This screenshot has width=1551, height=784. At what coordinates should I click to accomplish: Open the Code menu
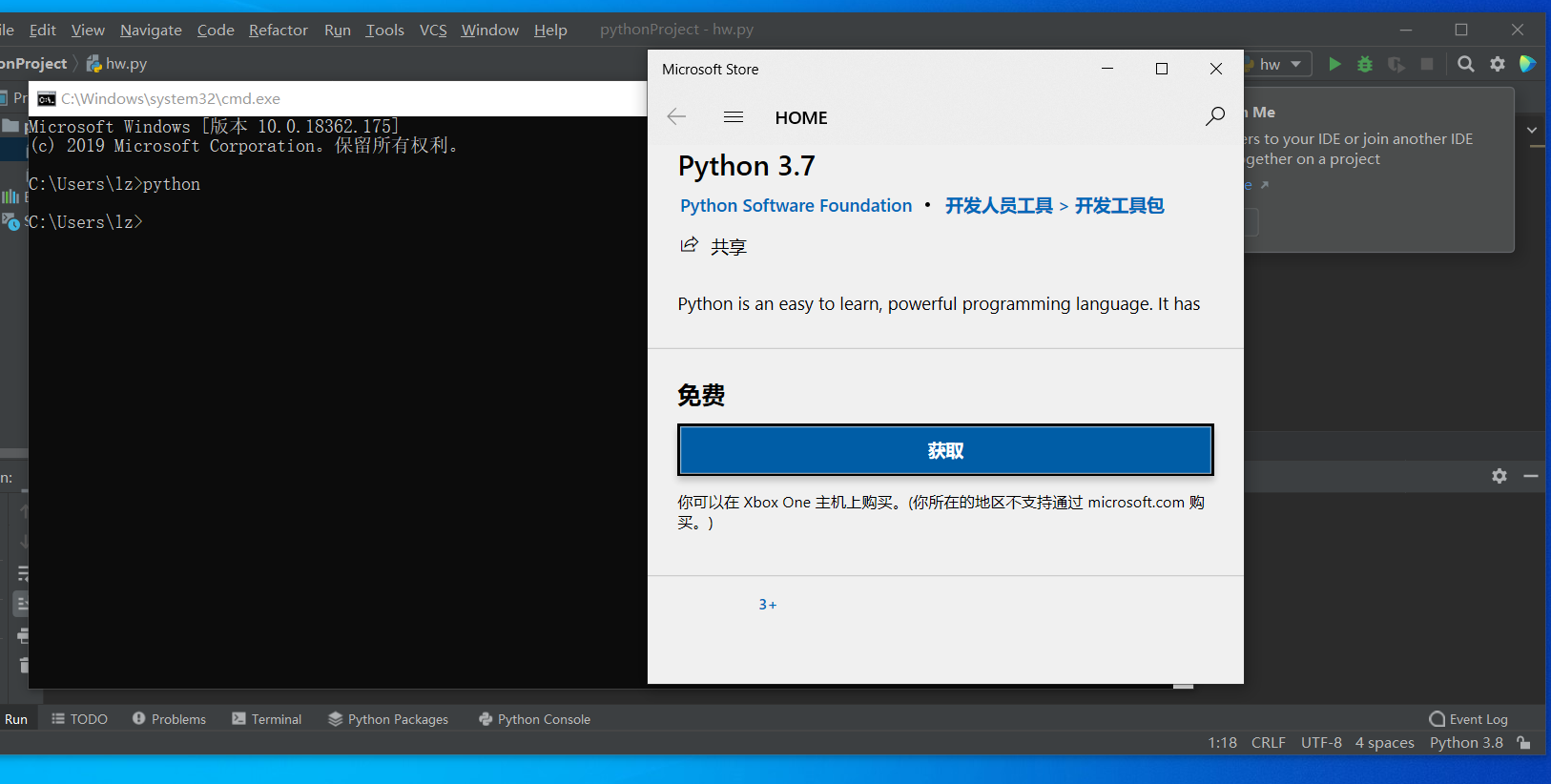(x=216, y=31)
